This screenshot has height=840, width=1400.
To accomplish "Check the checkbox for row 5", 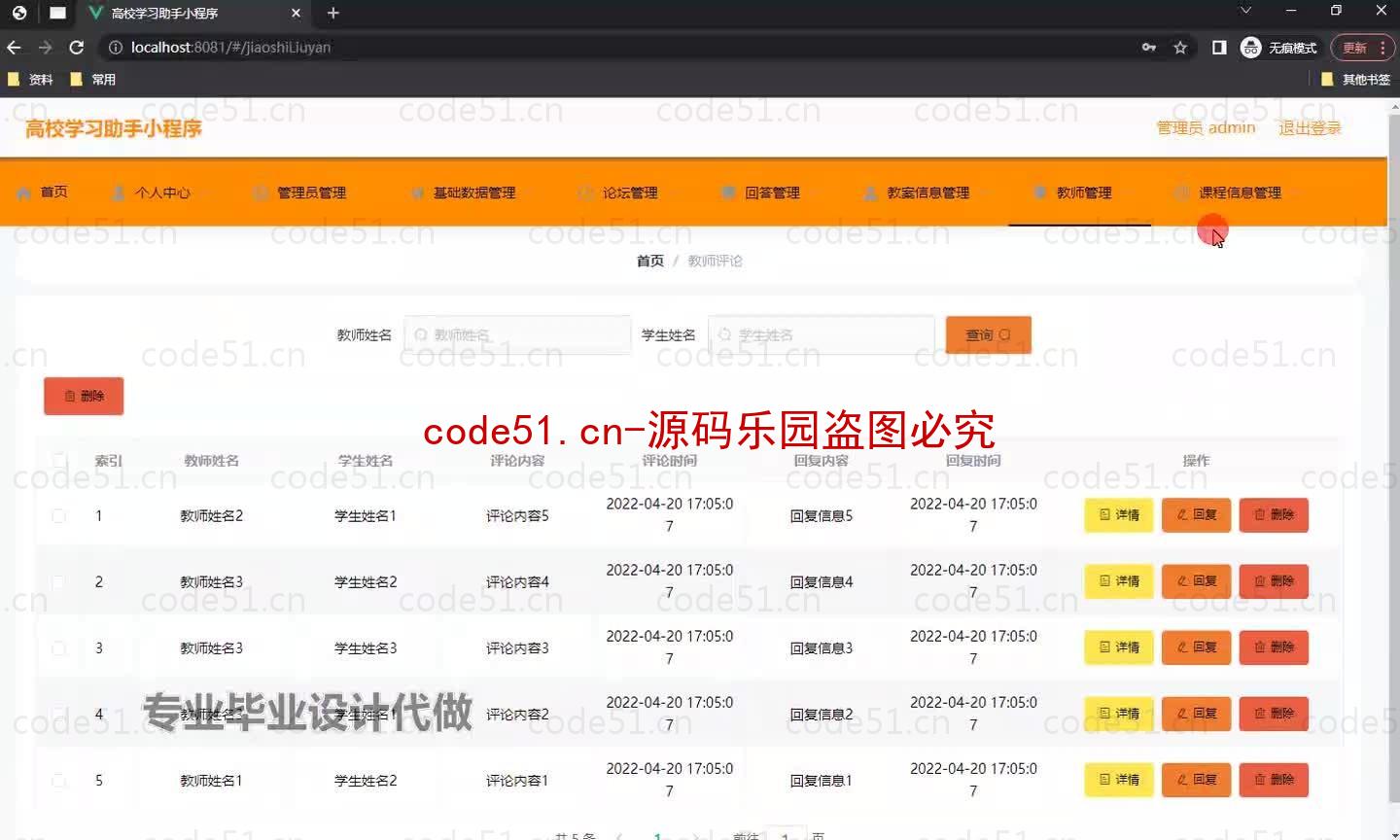I will coord(59,780).
